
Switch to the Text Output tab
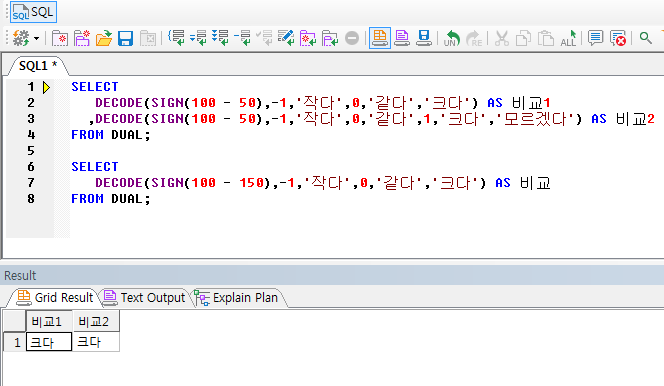coord(144,298)
